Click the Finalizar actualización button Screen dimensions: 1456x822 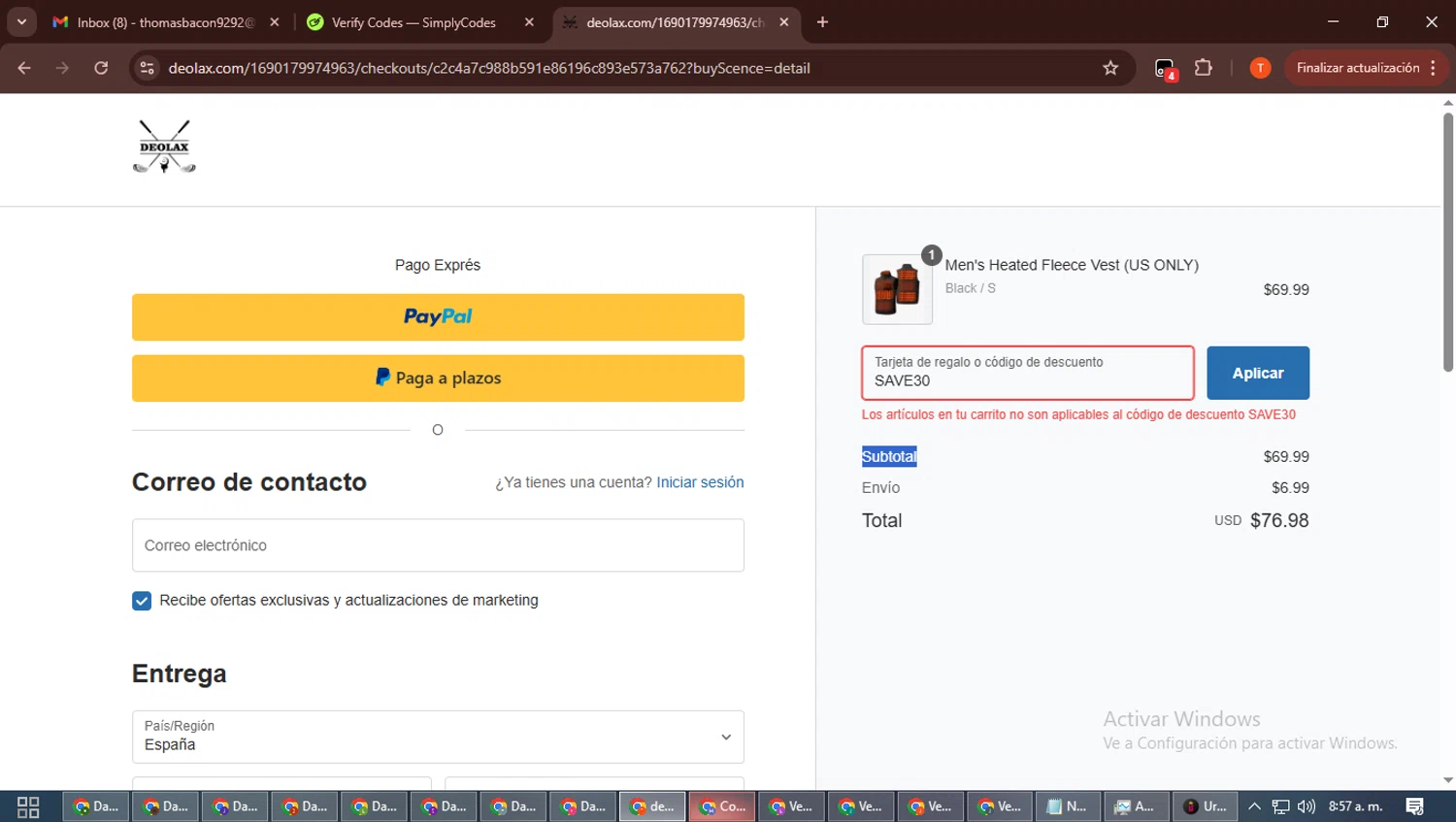click(1366, 68)
